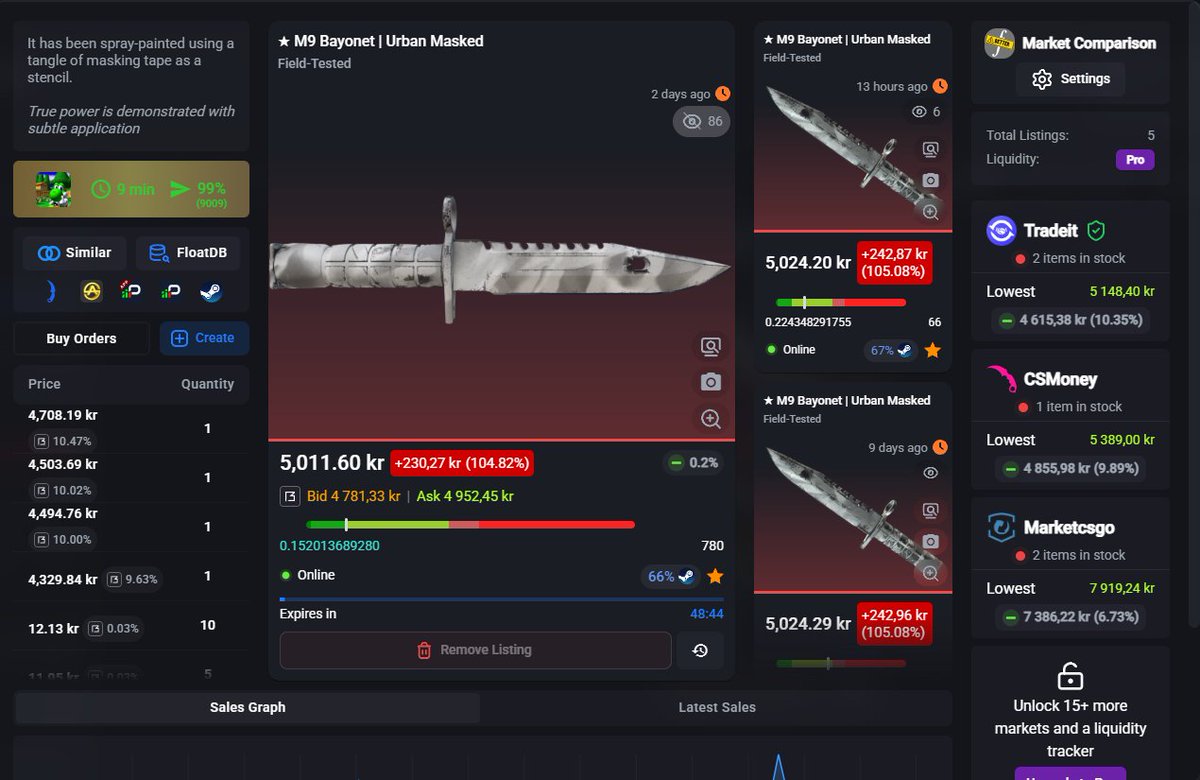
Task: Click the 99% delivery rate arrow icon
Action: (180, 188)
